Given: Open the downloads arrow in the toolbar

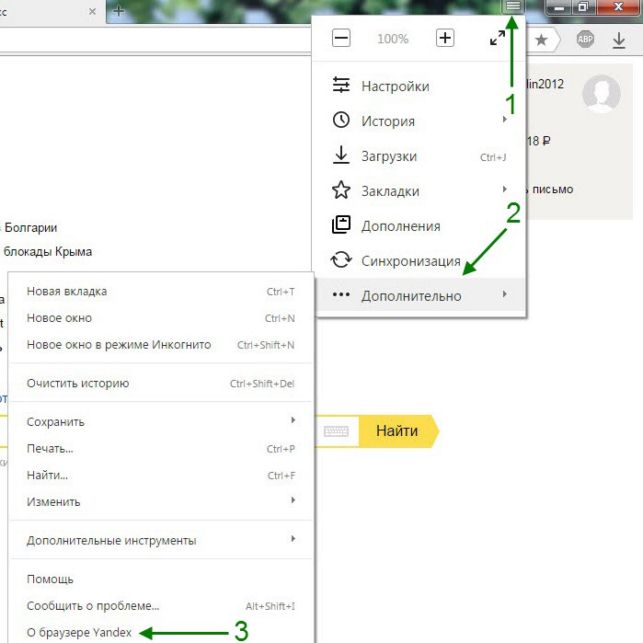Looking at the screenshot, I should (x=619, y=40).
